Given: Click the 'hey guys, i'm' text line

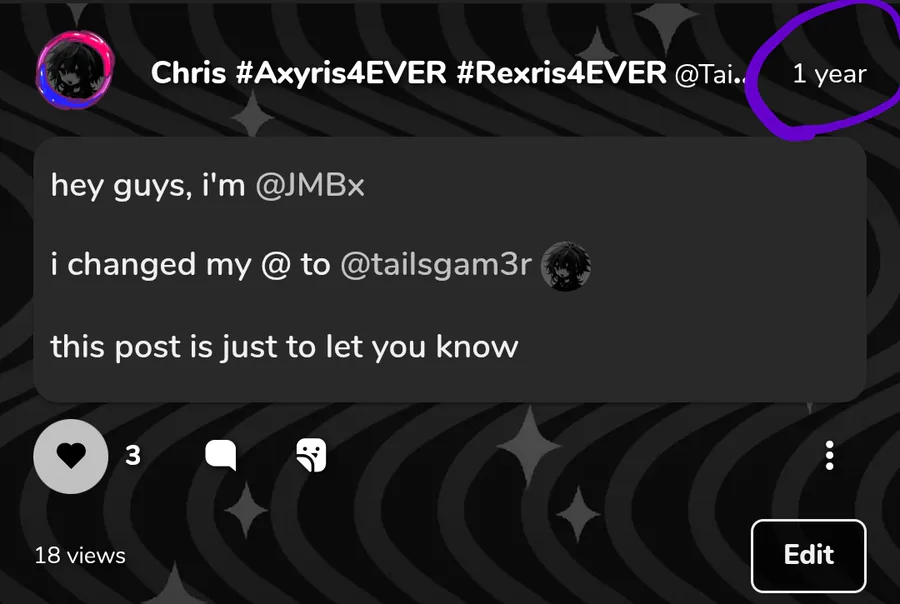Looking at the screenshot, I should click(x=148, y=185).
